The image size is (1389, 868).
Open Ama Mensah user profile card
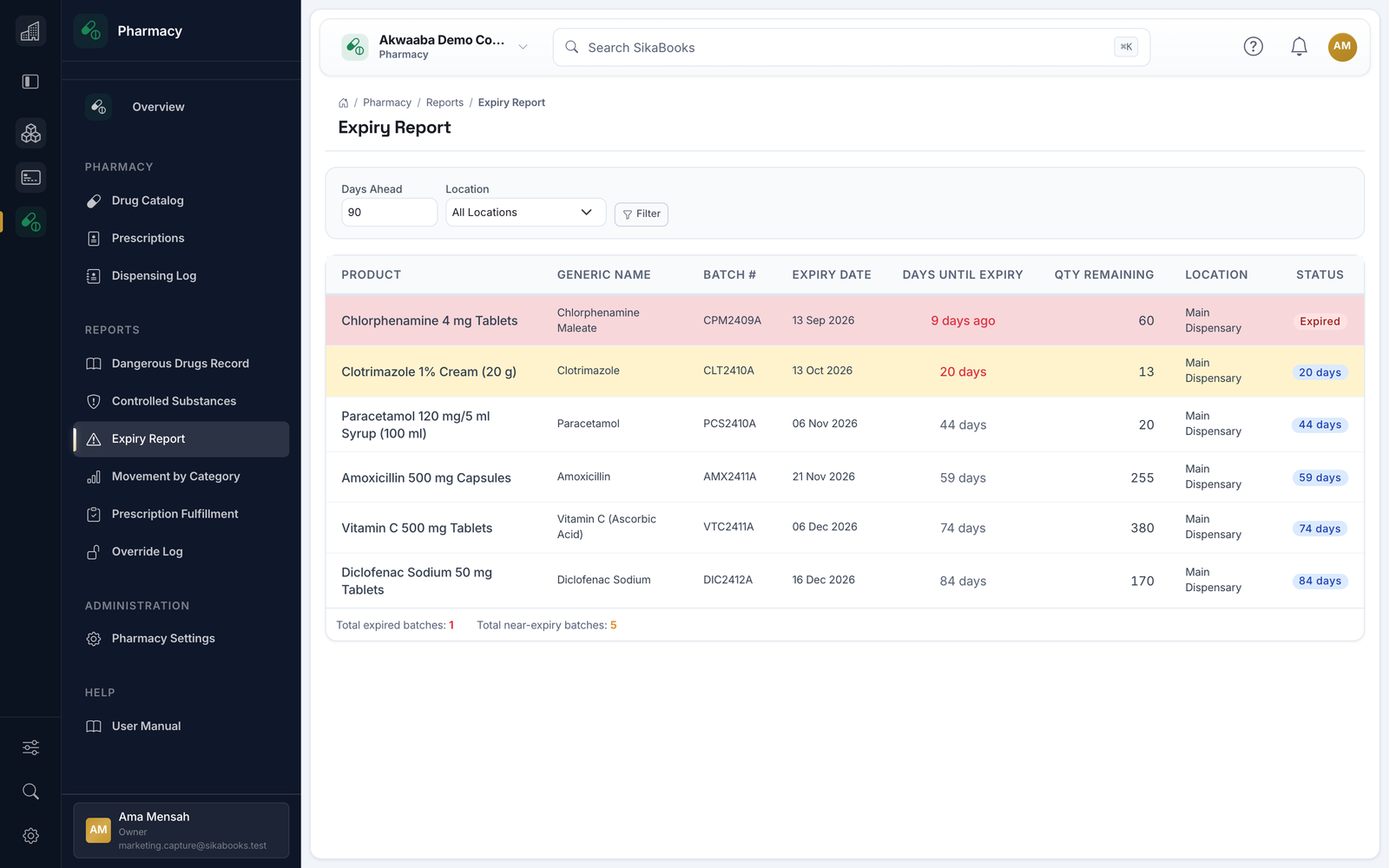click(x=181, y=831)
